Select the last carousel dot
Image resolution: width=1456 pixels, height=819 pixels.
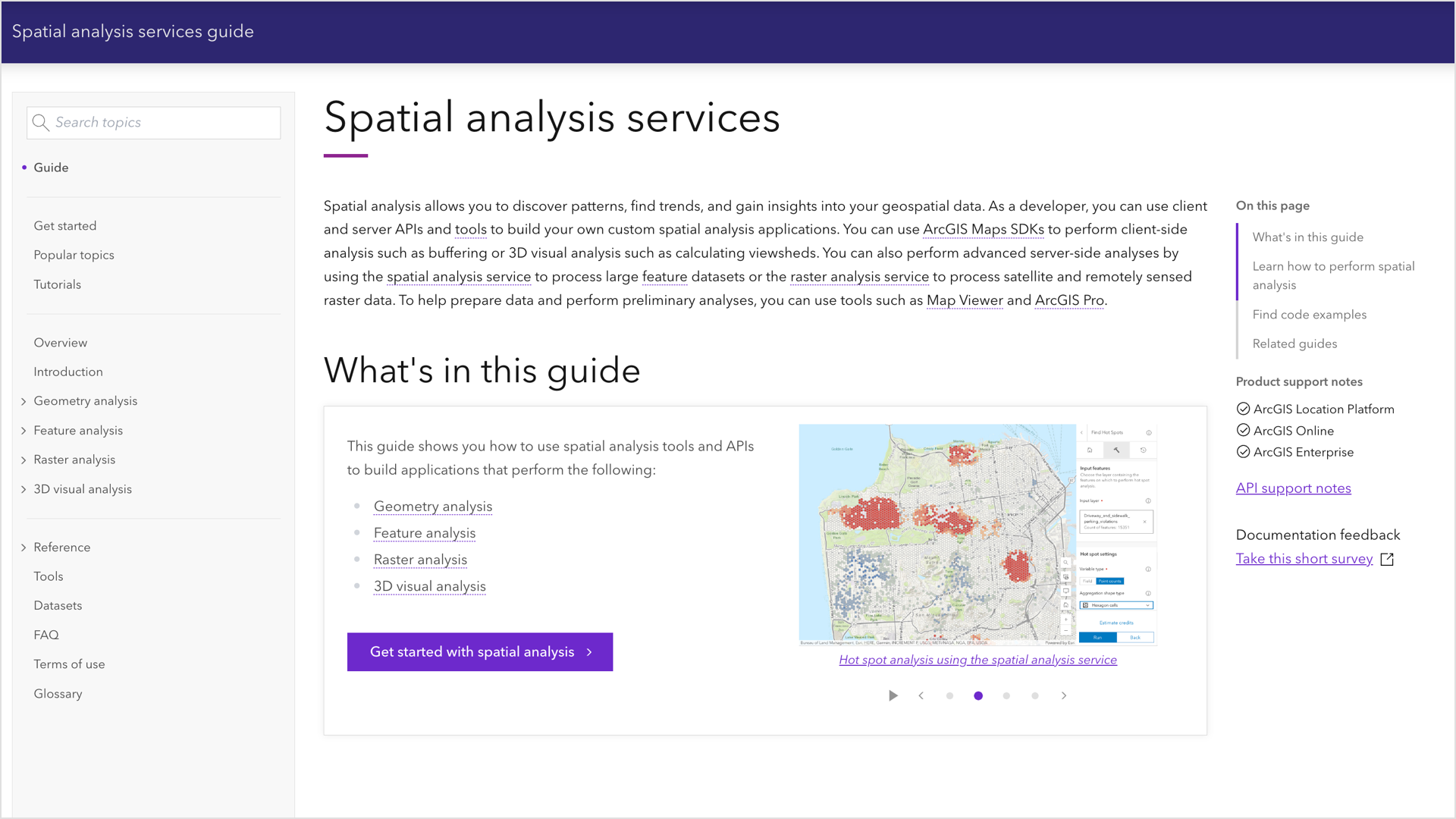(x=1035, y=695)
